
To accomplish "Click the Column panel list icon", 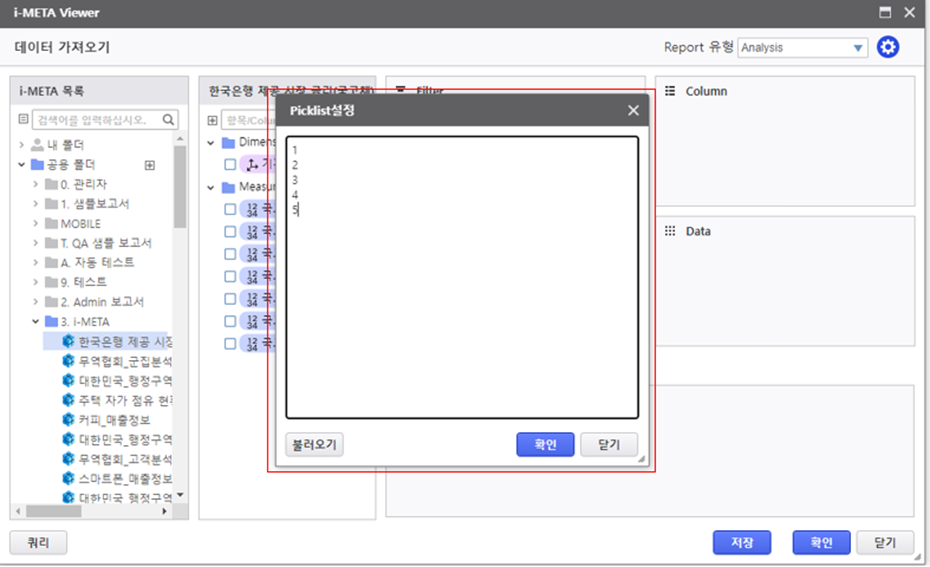I will [x=670, y=91].
